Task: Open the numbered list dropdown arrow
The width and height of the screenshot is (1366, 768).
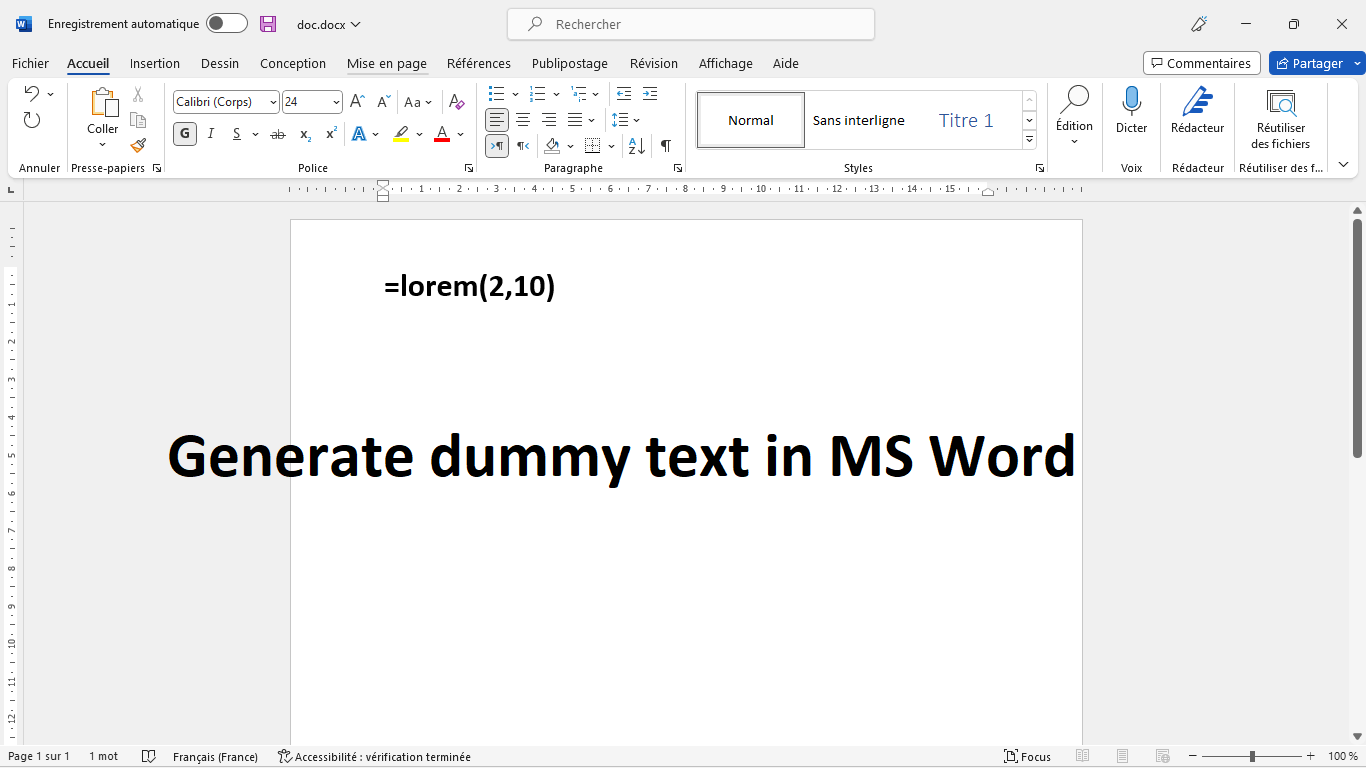Action: [556, 94]
